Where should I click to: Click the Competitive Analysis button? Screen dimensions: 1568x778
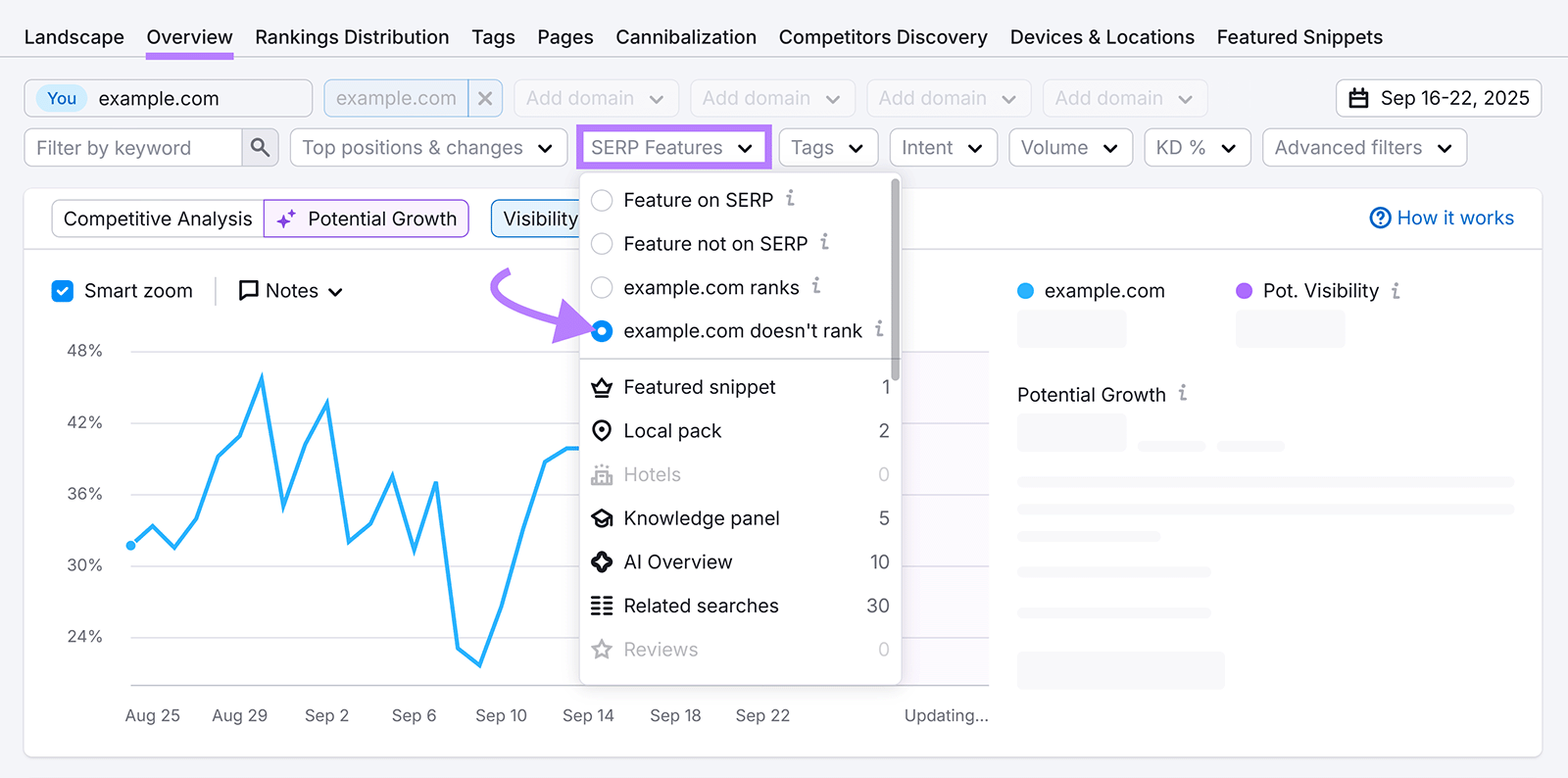pyautogui.click(x=158, y=219)
